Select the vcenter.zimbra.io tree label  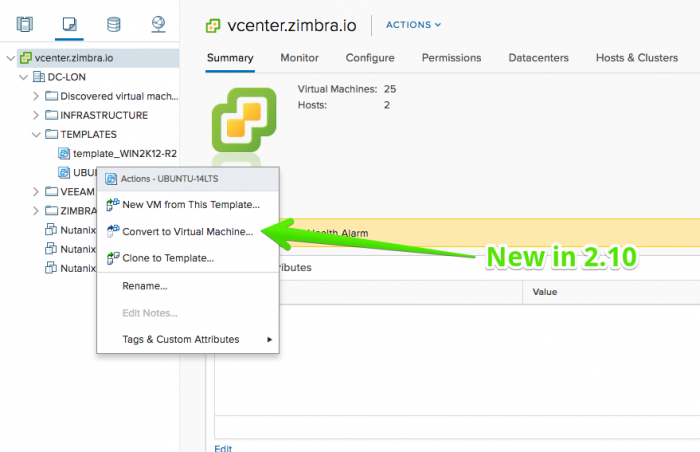pyautogui.click(x=74, y=58)
